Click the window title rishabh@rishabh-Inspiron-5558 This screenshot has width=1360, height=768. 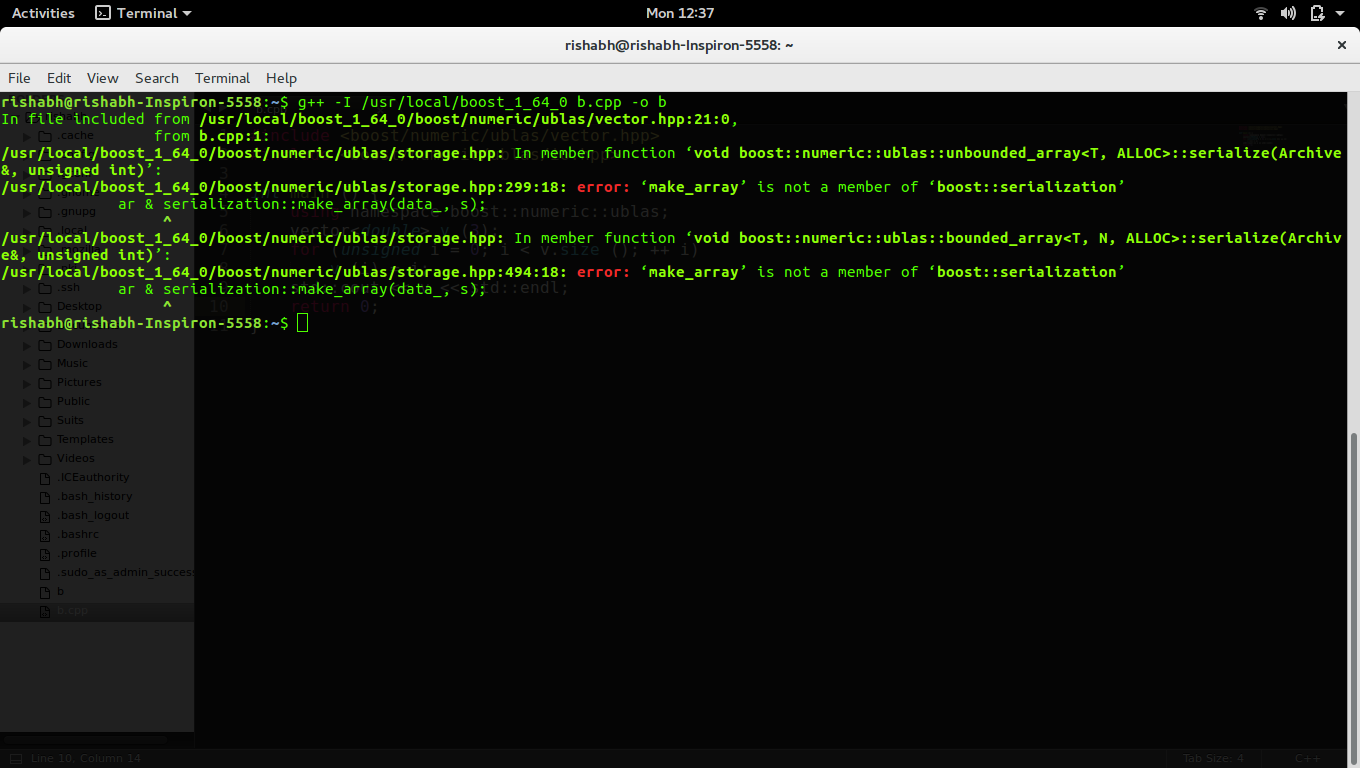click(x=679, y=45)
